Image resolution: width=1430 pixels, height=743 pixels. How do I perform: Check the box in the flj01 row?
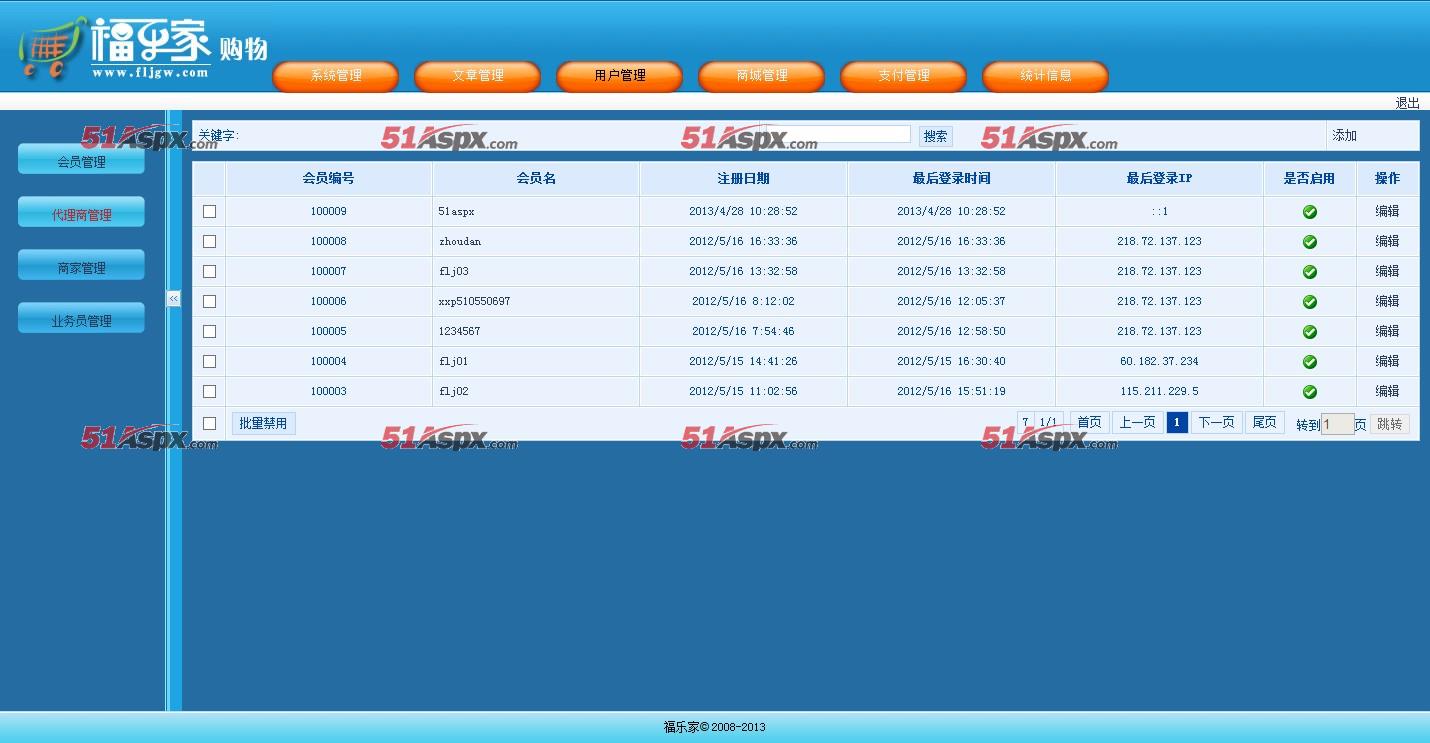click(x=209, y=361)
